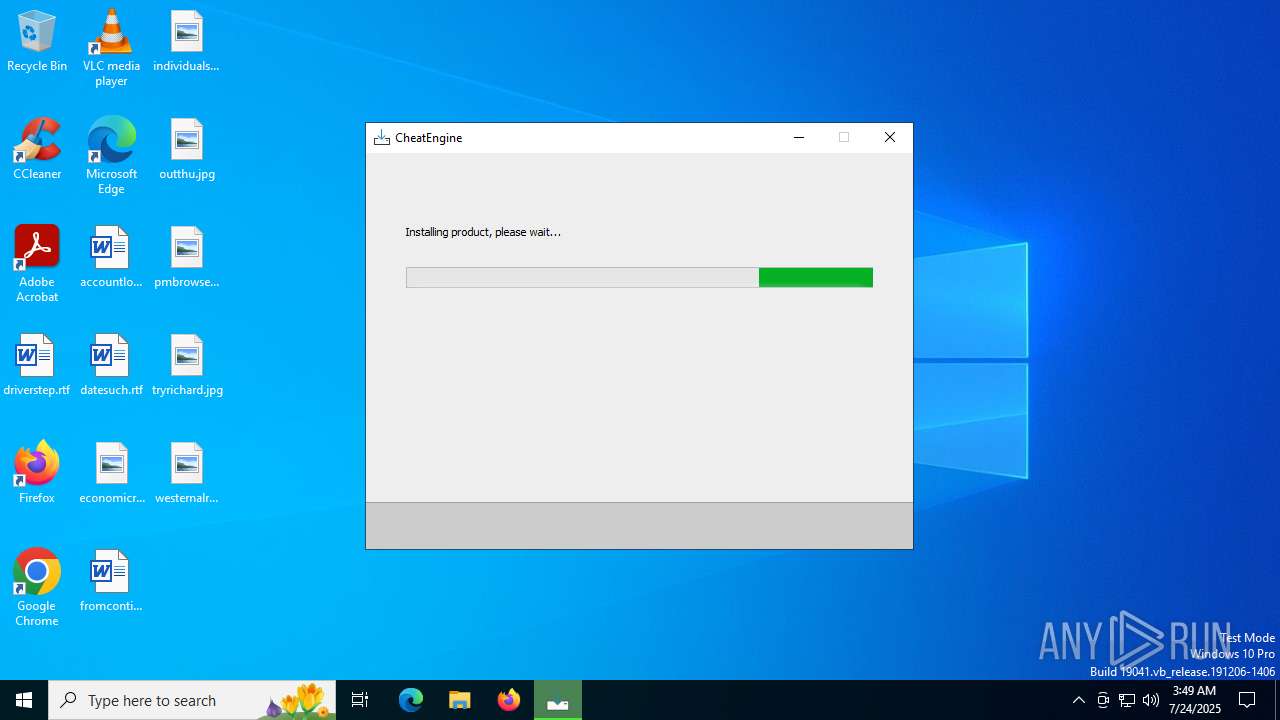Open the notification center

(x=1248, y=700)
